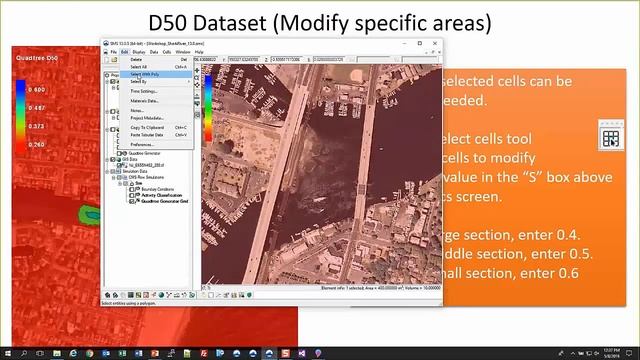Collapse the GIS Data tree node
The height and width of the screenshot is (360, 640).
(x=108, y=160)
